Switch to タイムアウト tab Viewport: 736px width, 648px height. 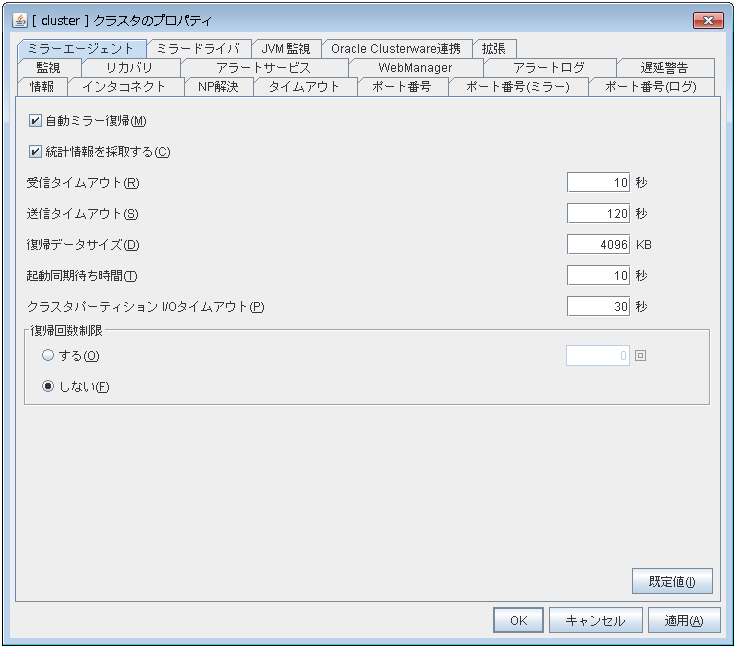[x=305, y=87]
